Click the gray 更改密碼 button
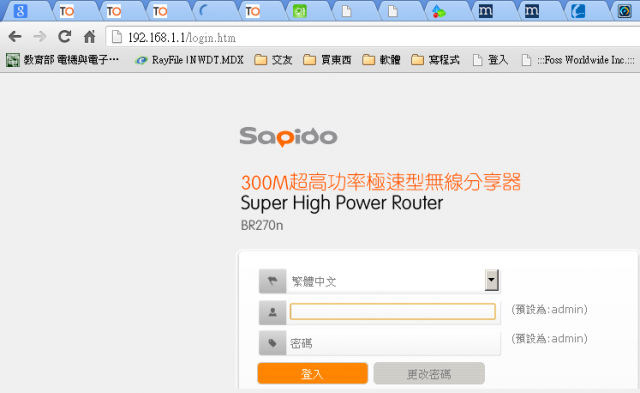 (x=429, y=373)
